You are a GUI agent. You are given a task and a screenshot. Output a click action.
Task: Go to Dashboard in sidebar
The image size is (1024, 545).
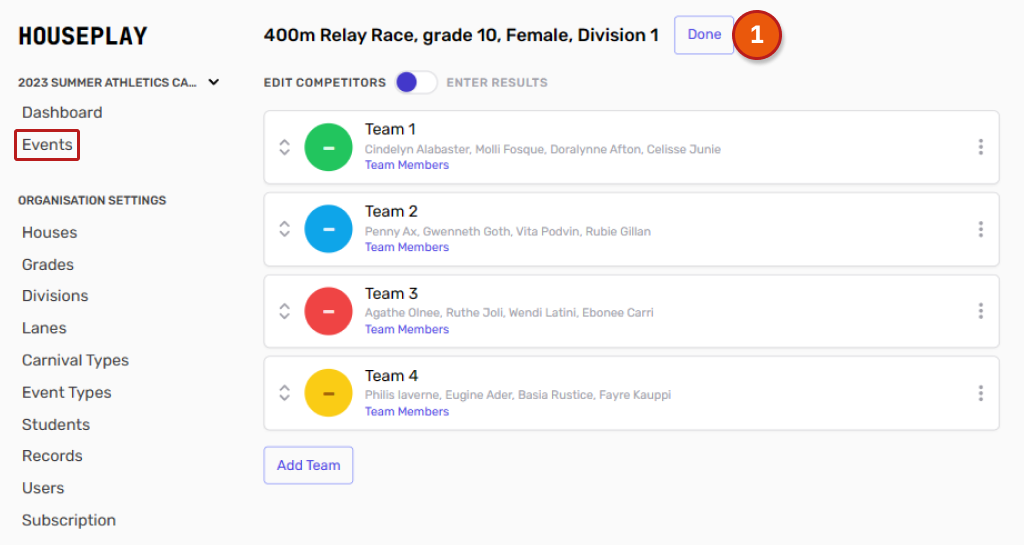tap(62, 113)
